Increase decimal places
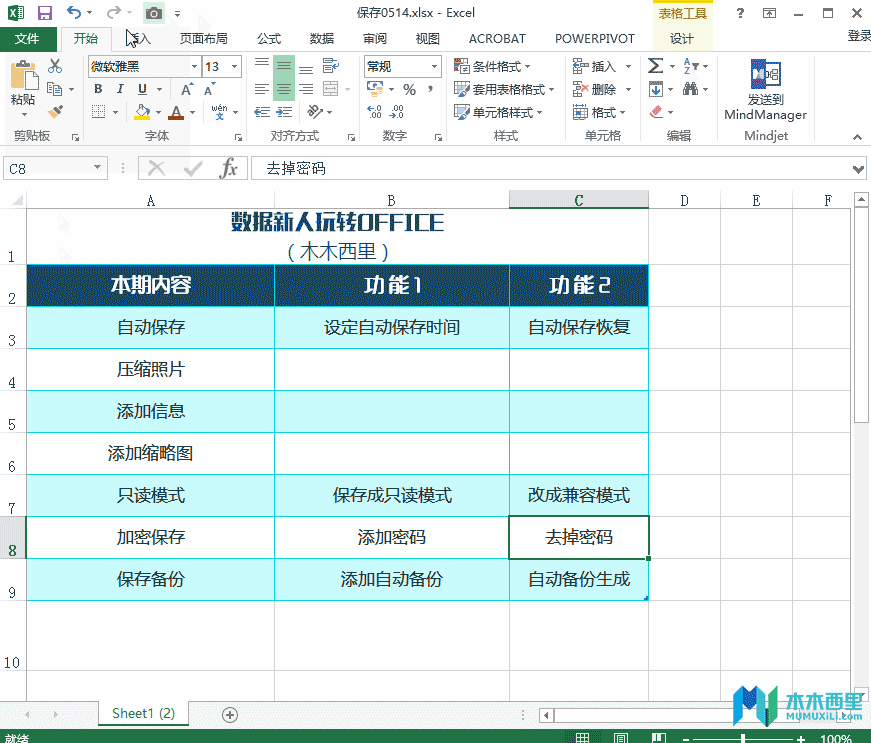Screen dimensions: 871x743 click(374, 112)
